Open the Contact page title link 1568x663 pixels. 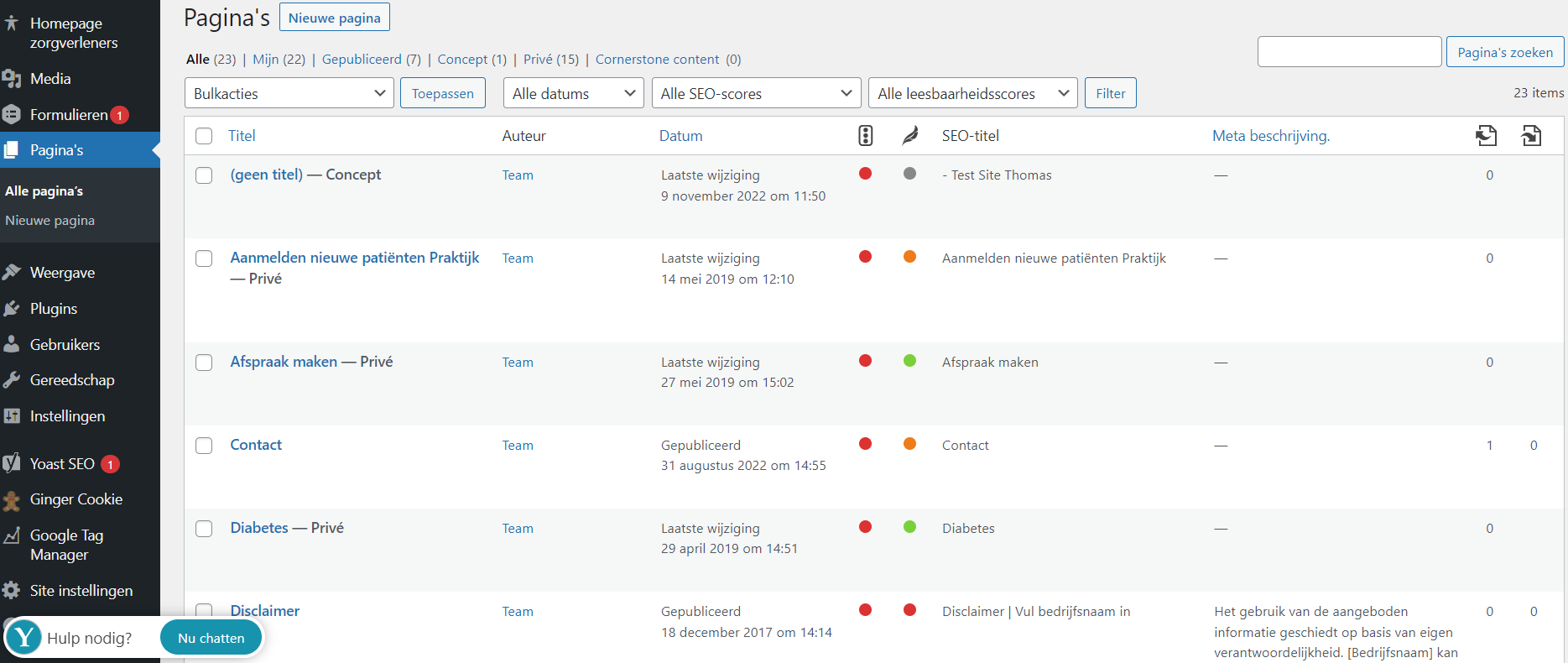click(256, 445)
